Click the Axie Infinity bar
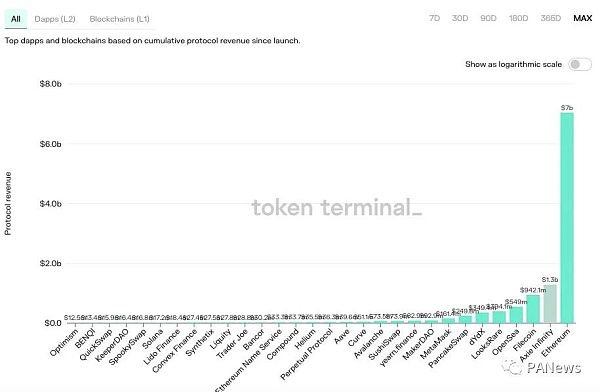 550,304
